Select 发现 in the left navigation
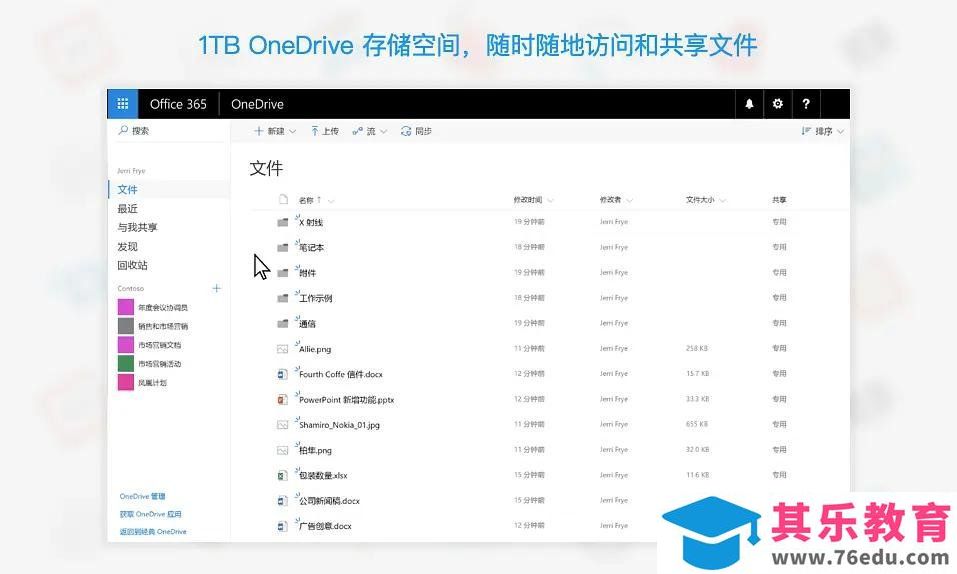This screenshot has width=957, height=574. [128, 247]
